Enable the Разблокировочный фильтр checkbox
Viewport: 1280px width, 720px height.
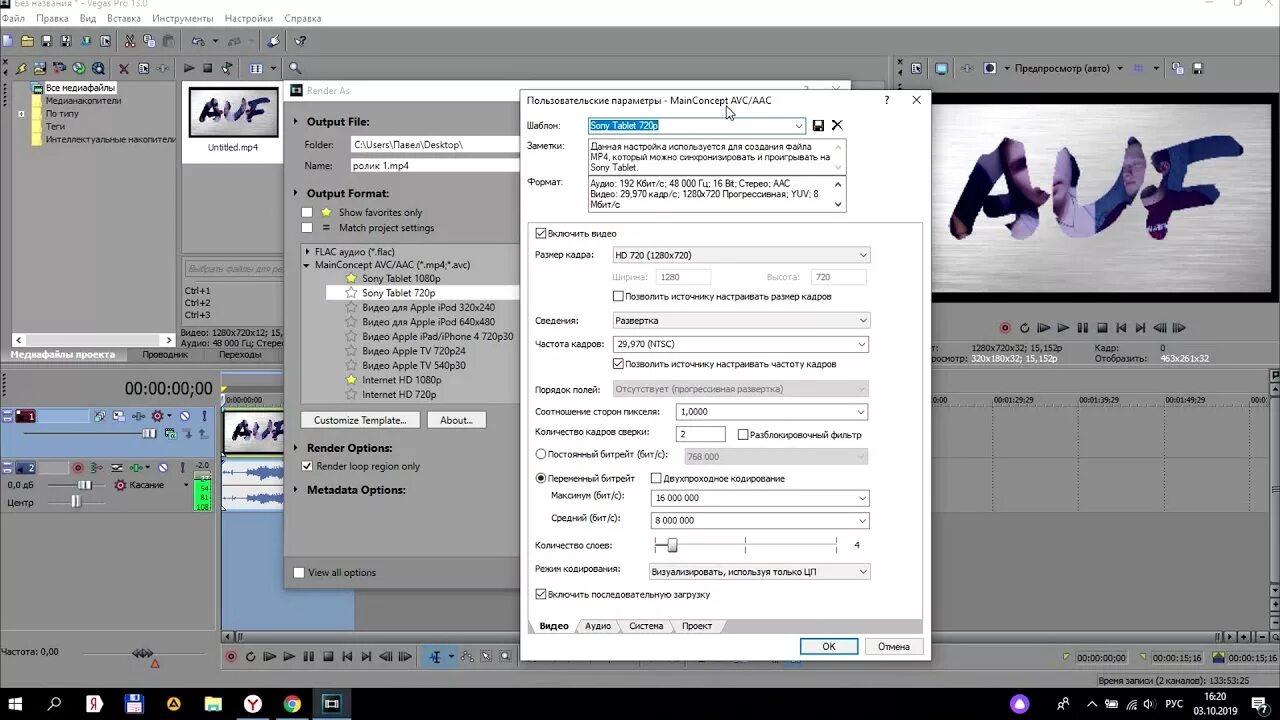[743, 435]
